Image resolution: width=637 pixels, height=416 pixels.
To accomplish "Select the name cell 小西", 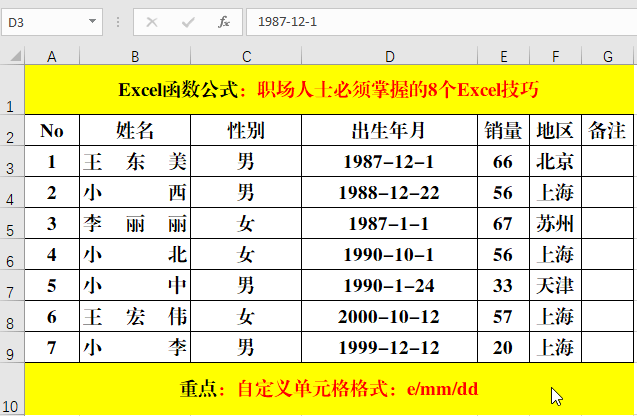I will [x=135, y=193].
